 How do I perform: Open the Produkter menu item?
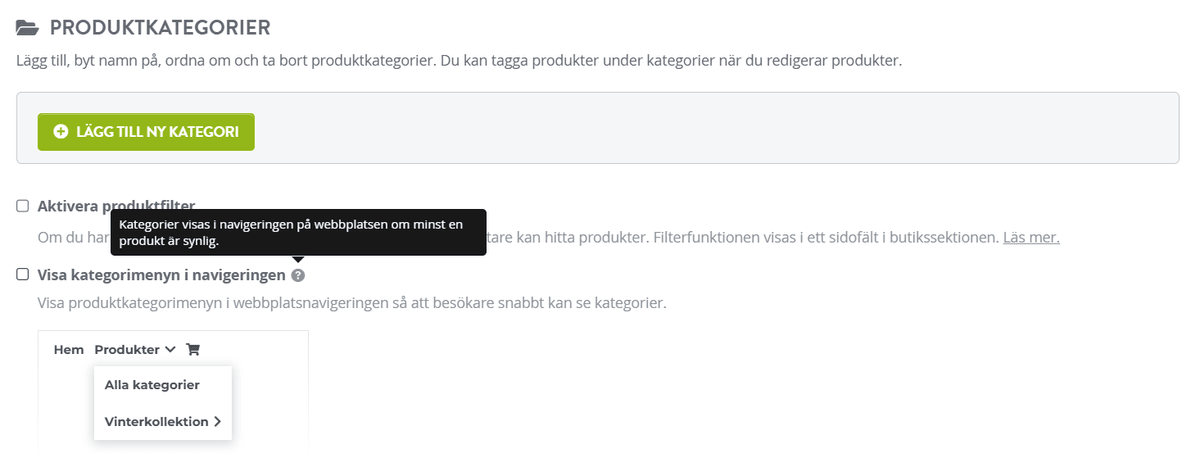(x=126, y=350)
